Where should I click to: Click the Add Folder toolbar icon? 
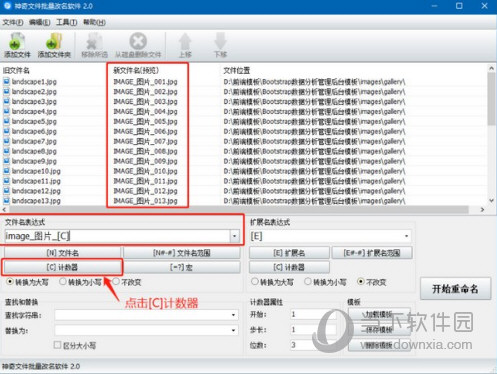click(54, 45)
